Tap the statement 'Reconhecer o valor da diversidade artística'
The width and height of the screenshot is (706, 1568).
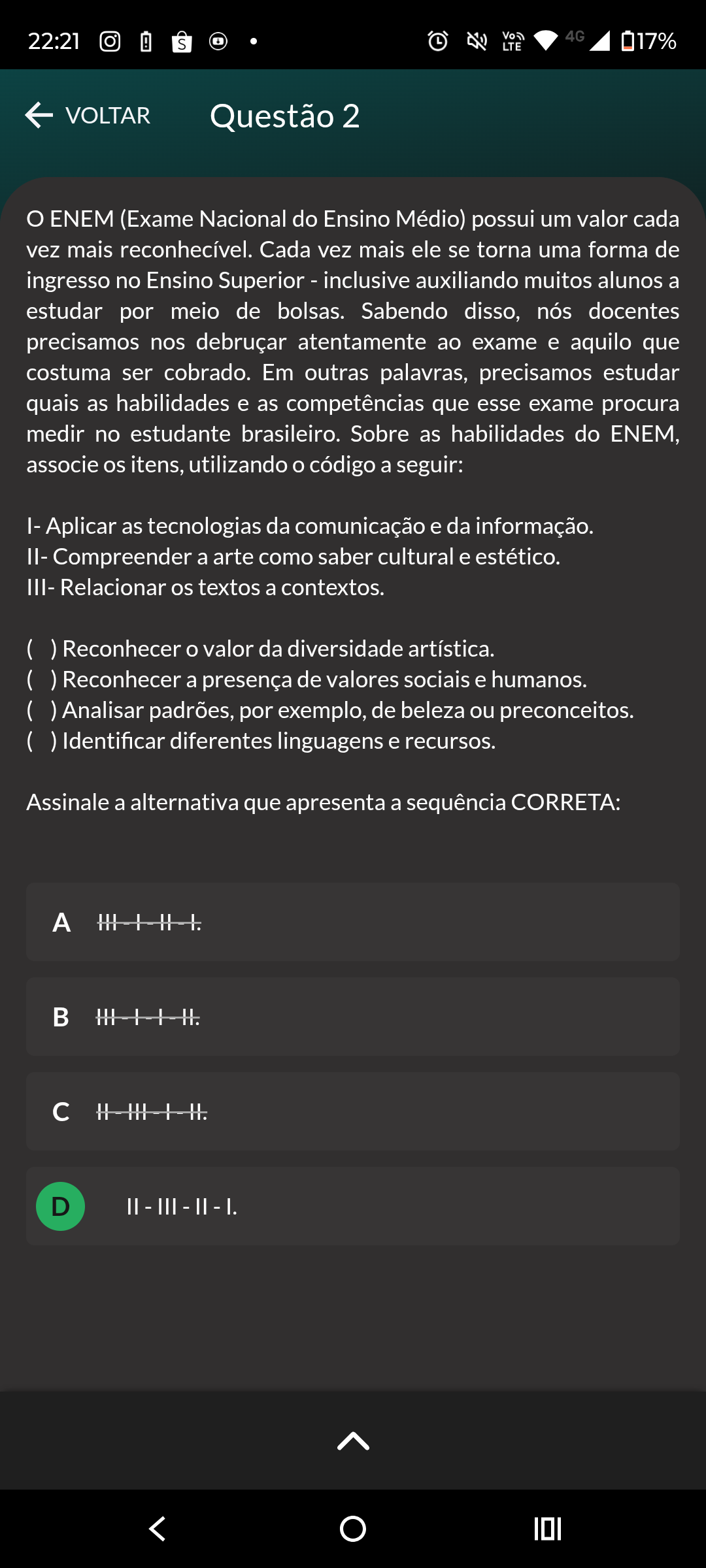pos(278,649)
